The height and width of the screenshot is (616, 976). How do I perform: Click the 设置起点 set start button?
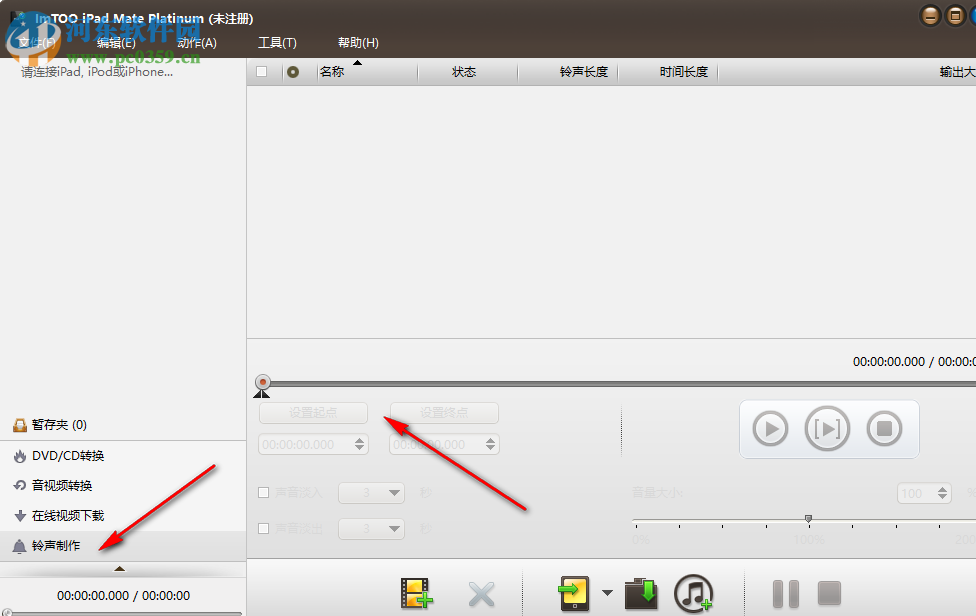tap(313, 412)
